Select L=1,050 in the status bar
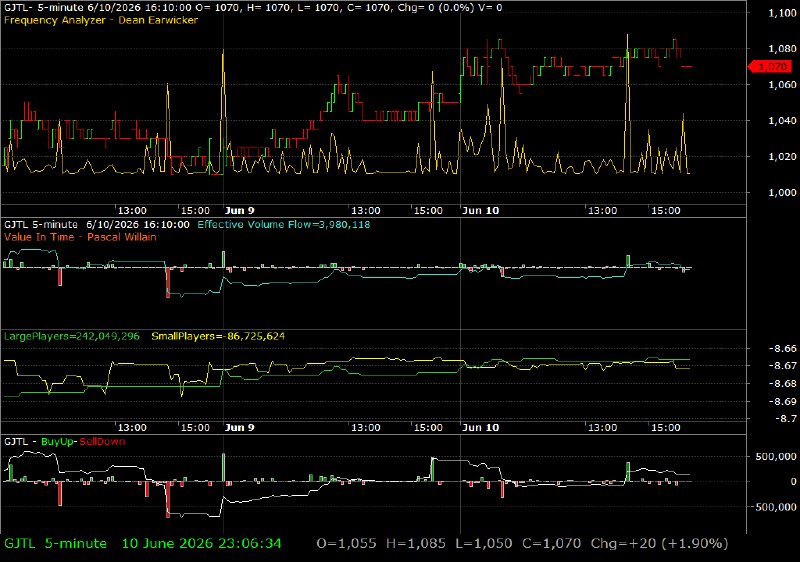 point(484,544)
